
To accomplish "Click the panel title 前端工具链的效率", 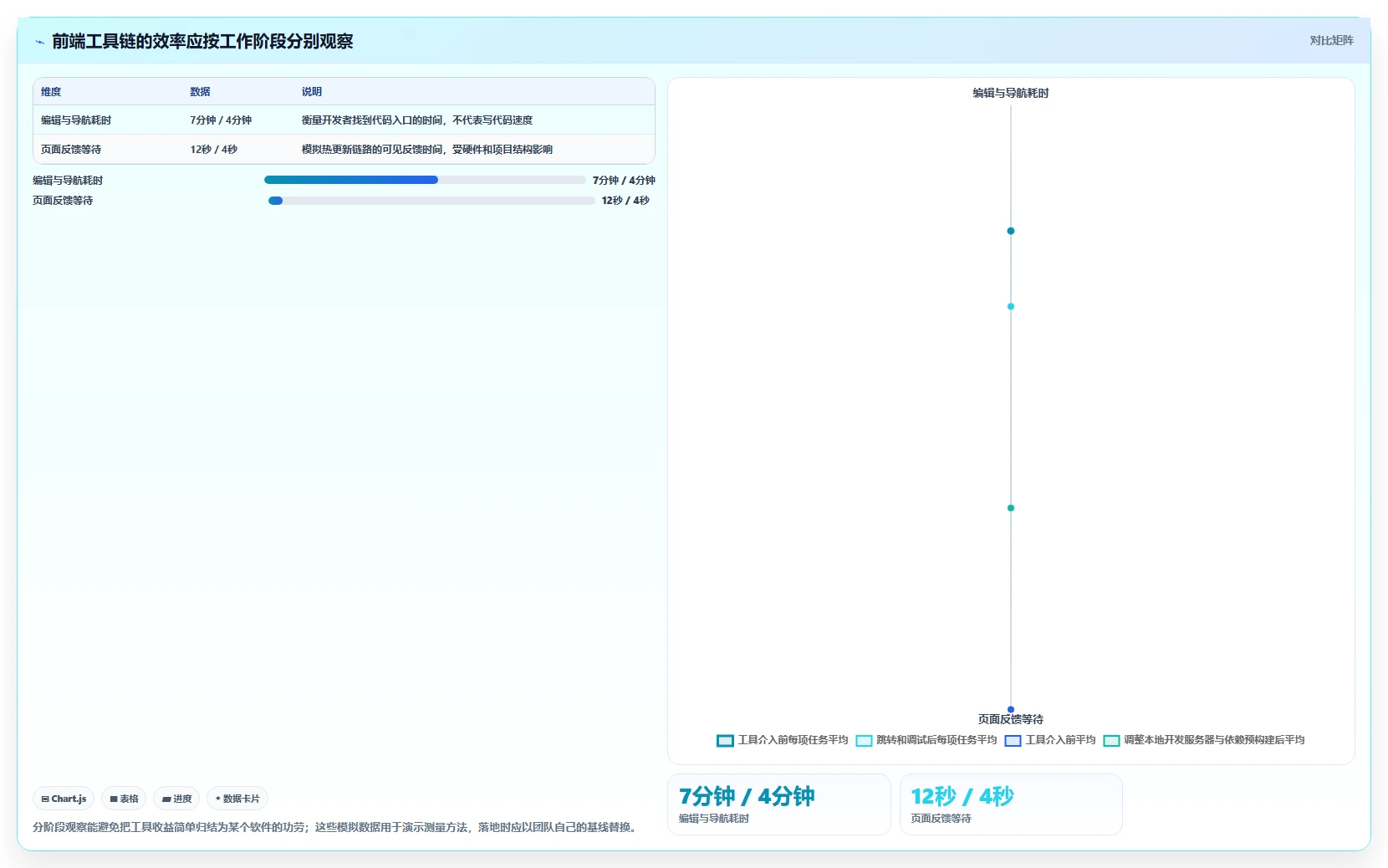I will (202, 42).
